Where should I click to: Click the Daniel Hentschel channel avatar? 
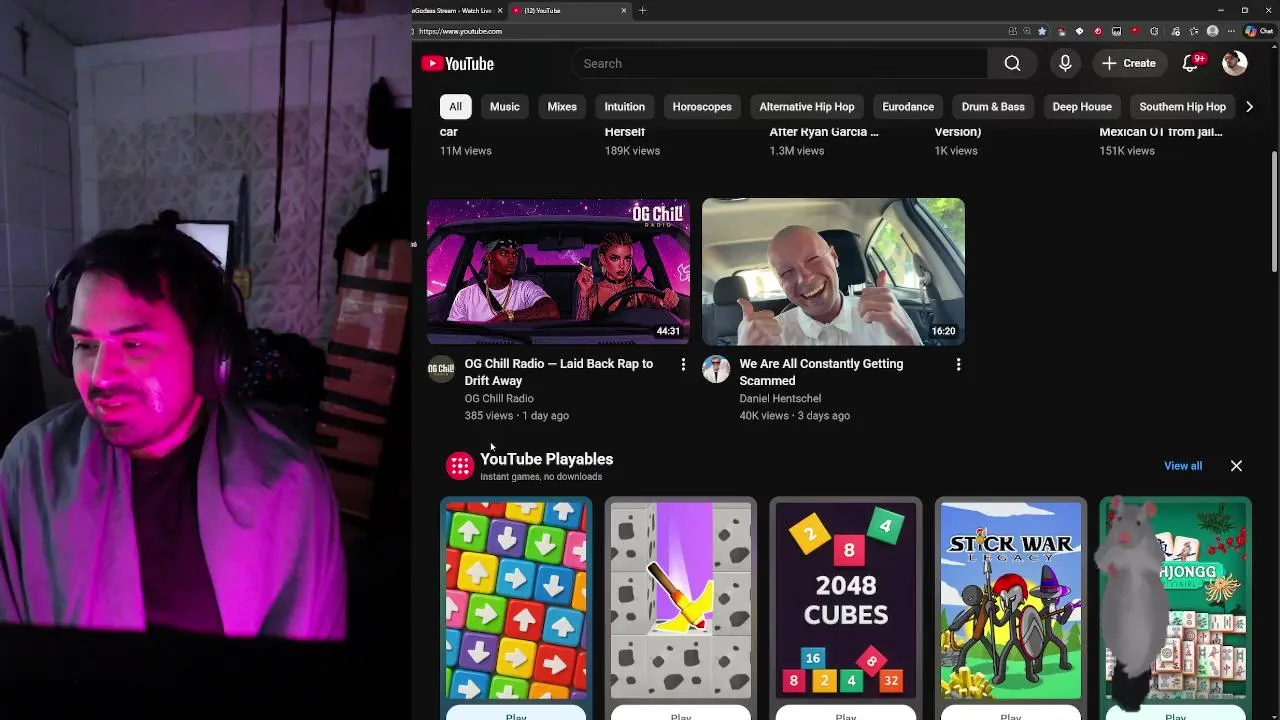tap(716, 370)
